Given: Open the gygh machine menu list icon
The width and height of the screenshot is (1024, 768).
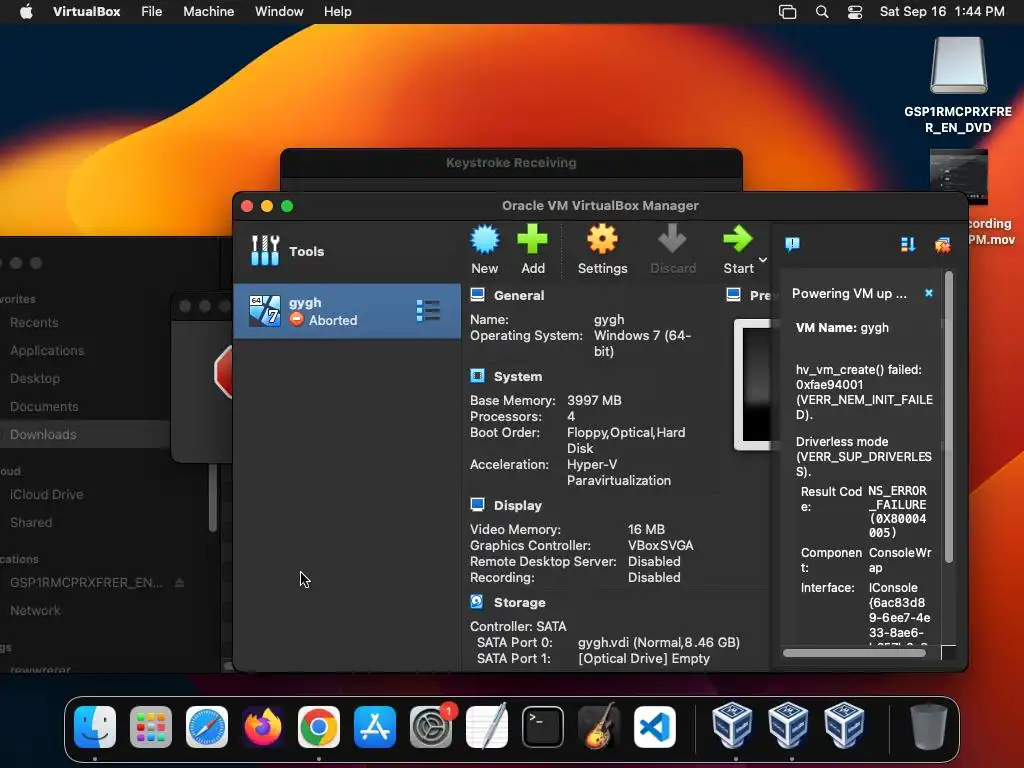Looking at the screenshot, I should click(x=428, y=311).
